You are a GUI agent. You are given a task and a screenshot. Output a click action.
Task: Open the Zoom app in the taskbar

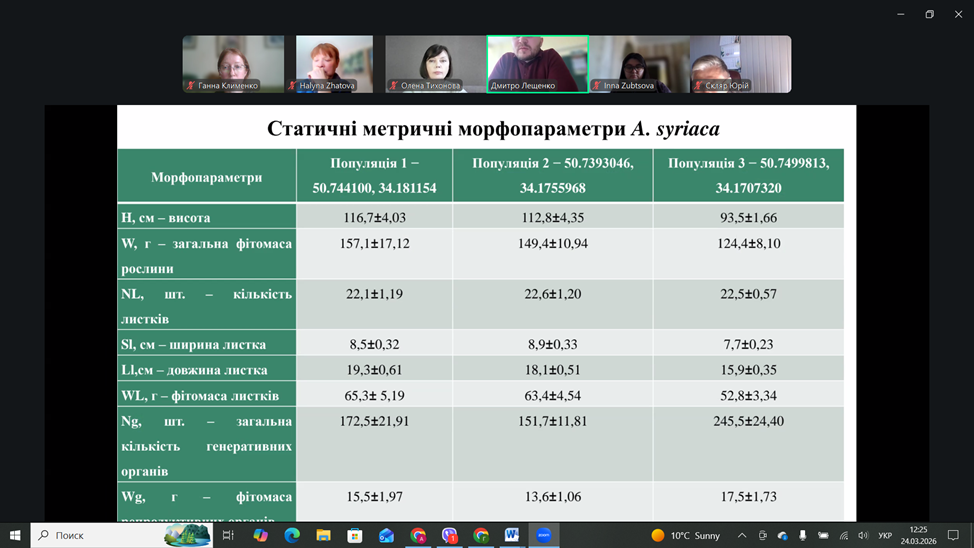coord(544,535)
